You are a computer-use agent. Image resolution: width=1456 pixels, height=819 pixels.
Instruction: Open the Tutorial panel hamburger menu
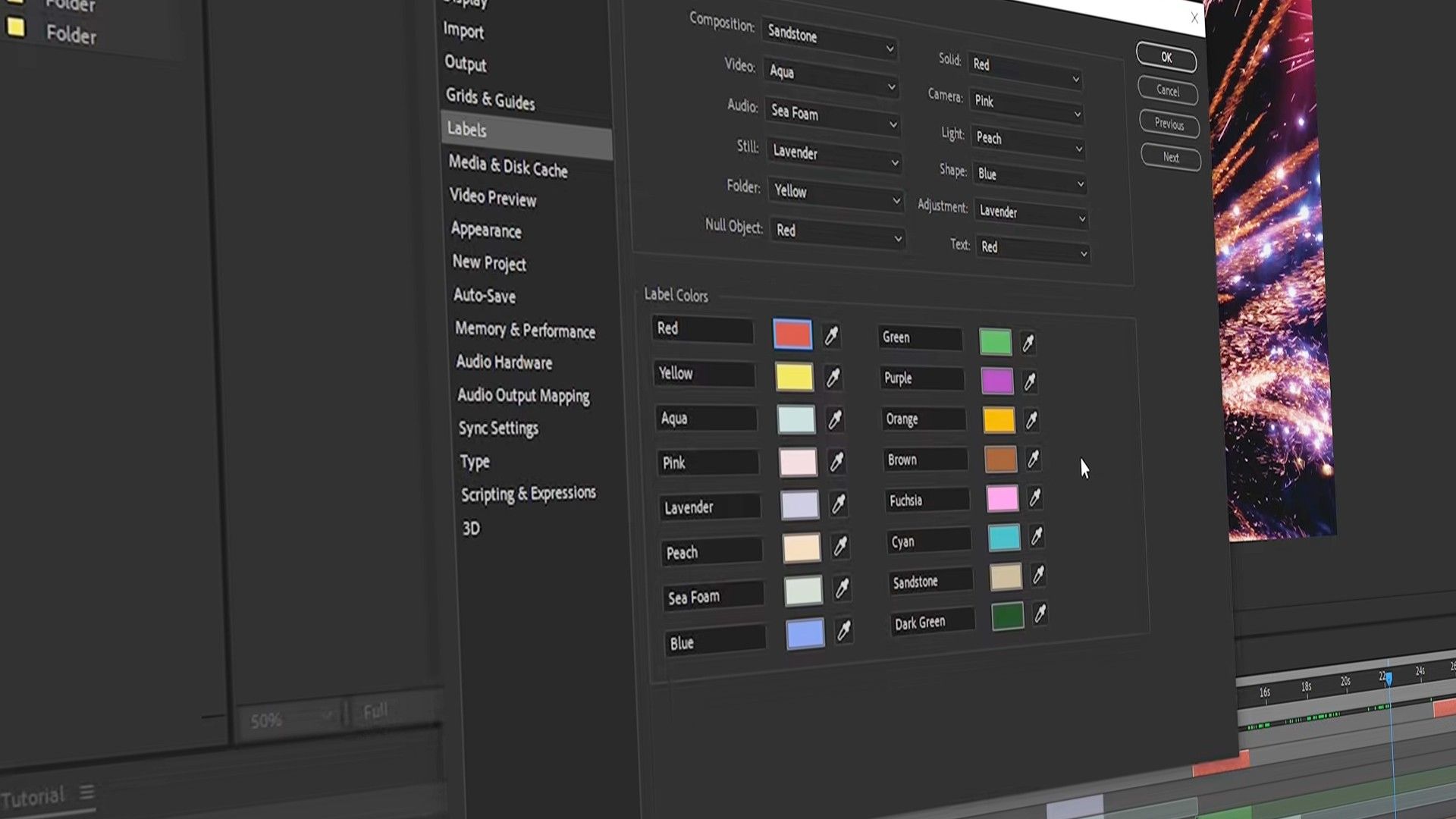(87, 792)
